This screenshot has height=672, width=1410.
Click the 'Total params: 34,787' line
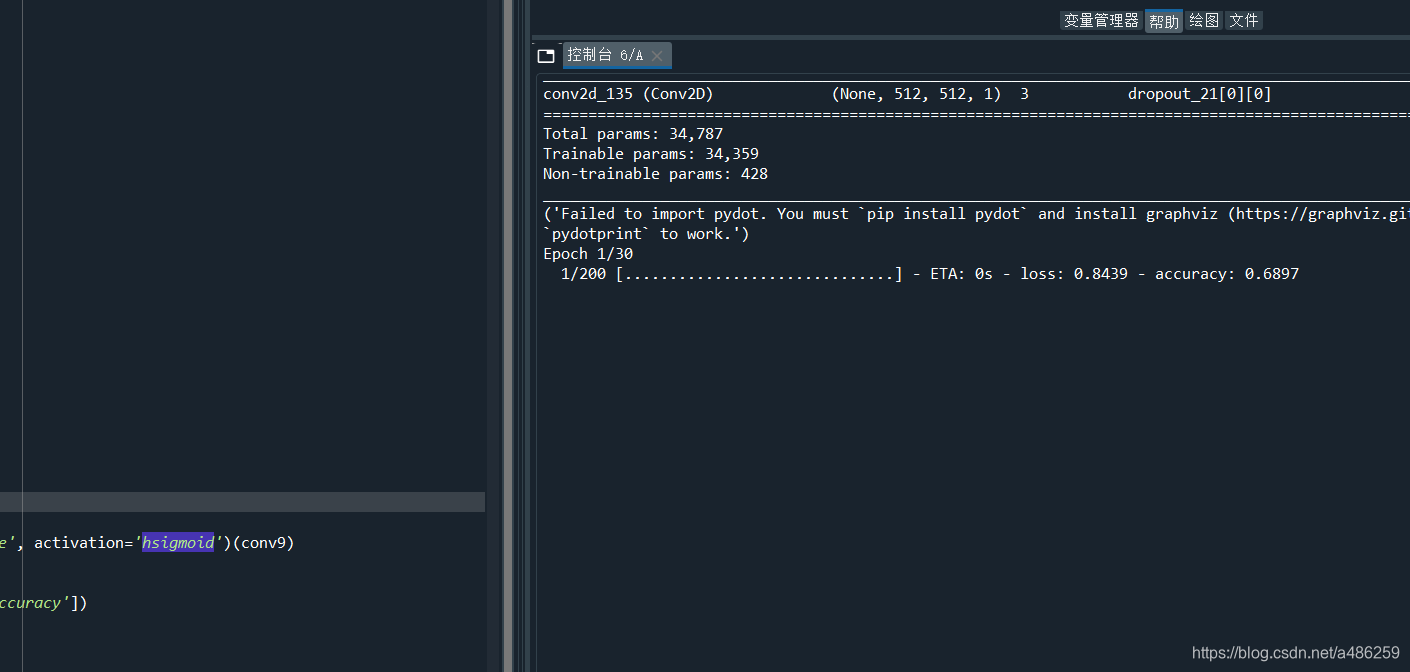tap(633, 134)
